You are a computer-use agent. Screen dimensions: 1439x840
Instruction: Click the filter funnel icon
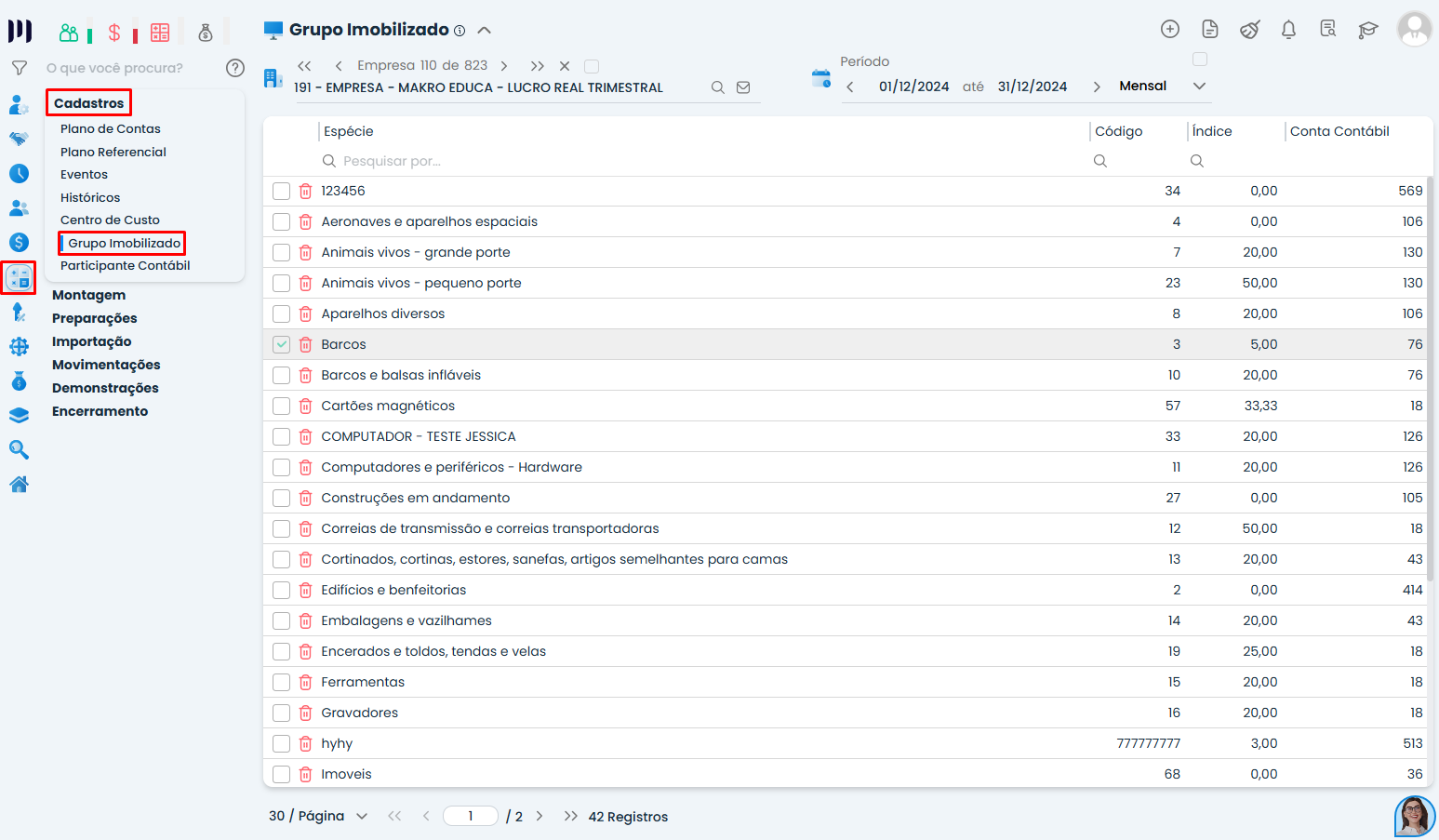click(x=19, y=68)
